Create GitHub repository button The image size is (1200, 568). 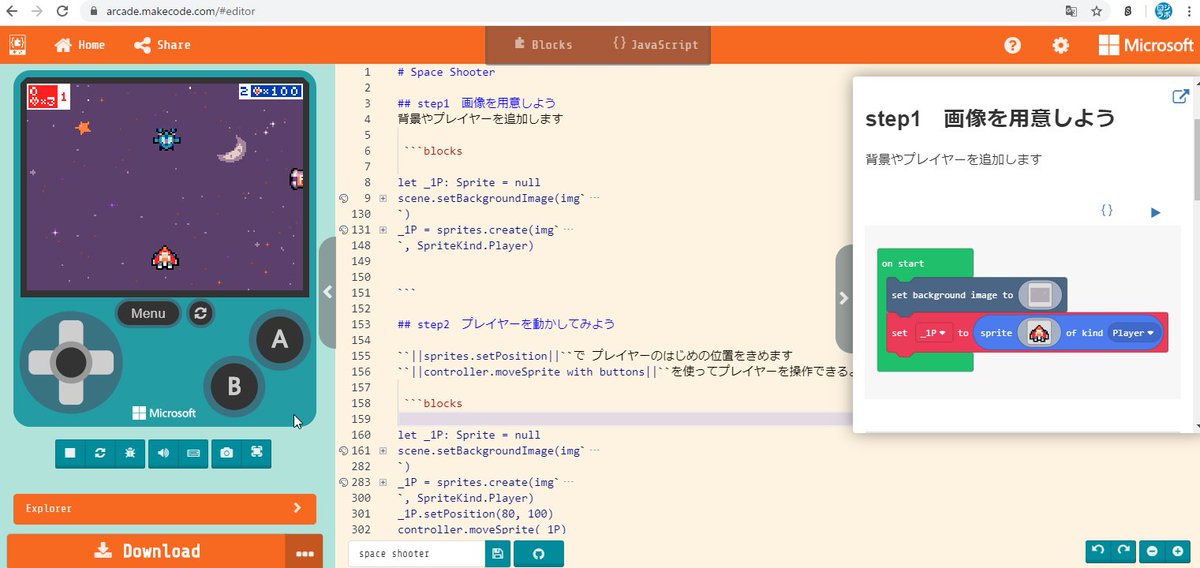[539, 553]
